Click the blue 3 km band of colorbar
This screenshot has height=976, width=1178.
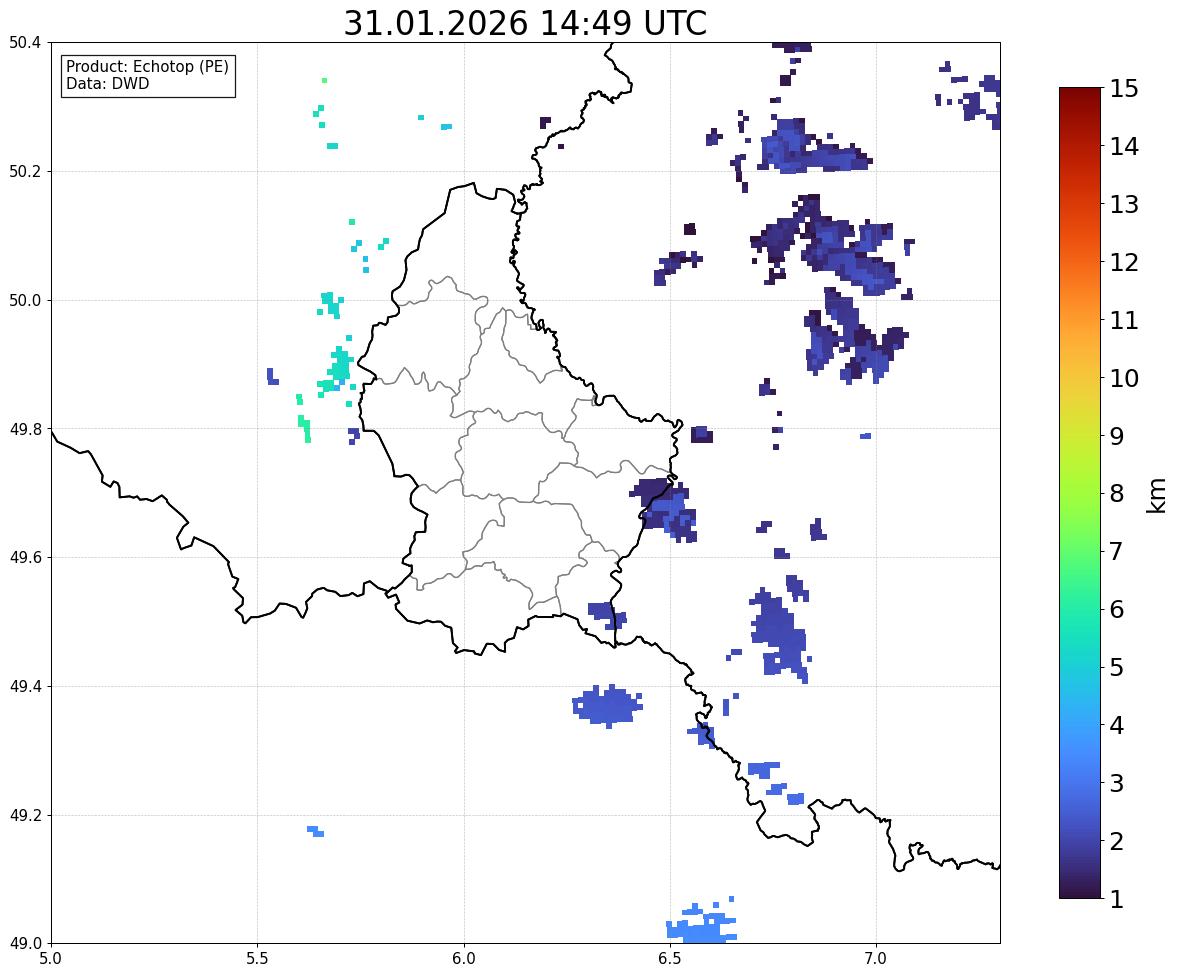[1080, 783]
